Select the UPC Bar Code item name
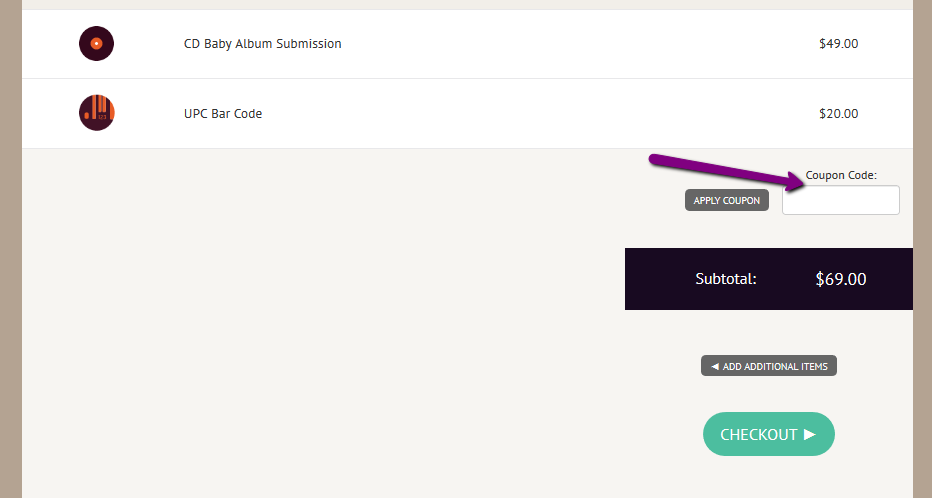The width and height of the screenshot is (932, 498). click(x=223, y=114)
